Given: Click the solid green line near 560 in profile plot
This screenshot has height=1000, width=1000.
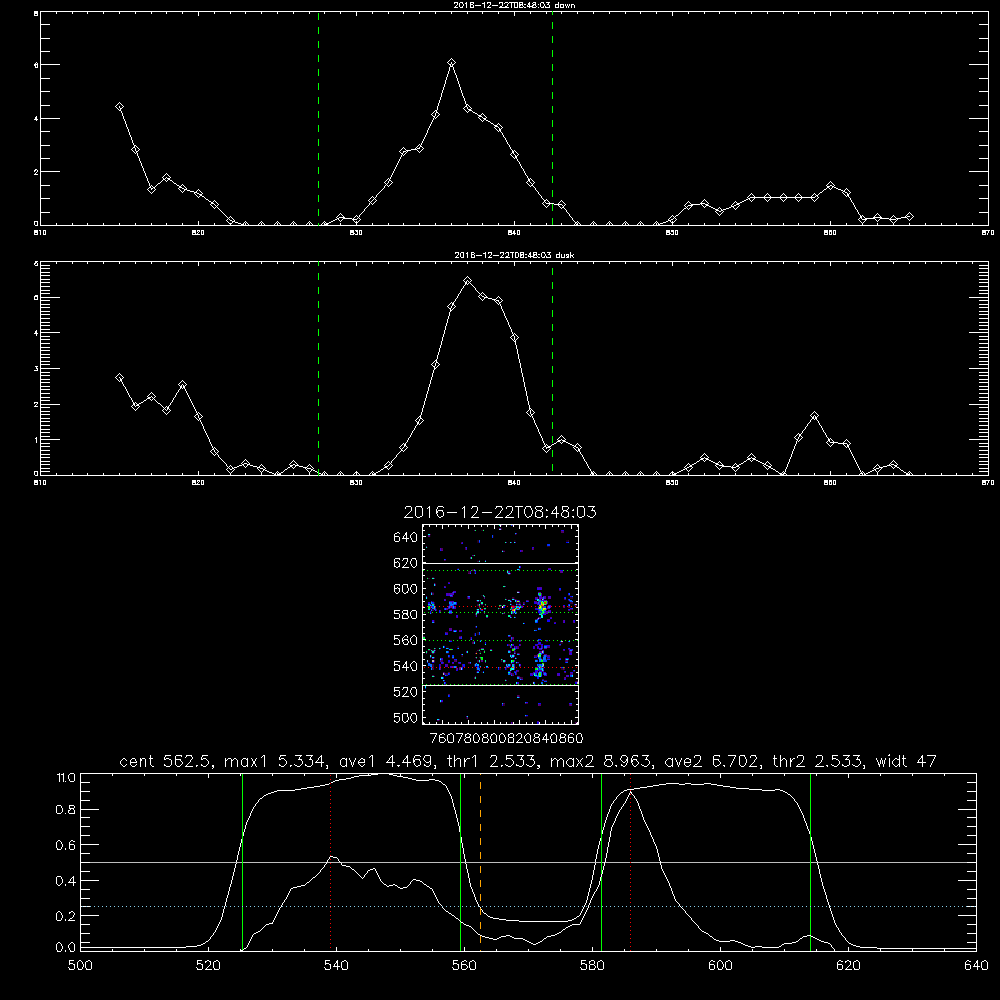Looking at the screenshot, I should tap(460, 862).
